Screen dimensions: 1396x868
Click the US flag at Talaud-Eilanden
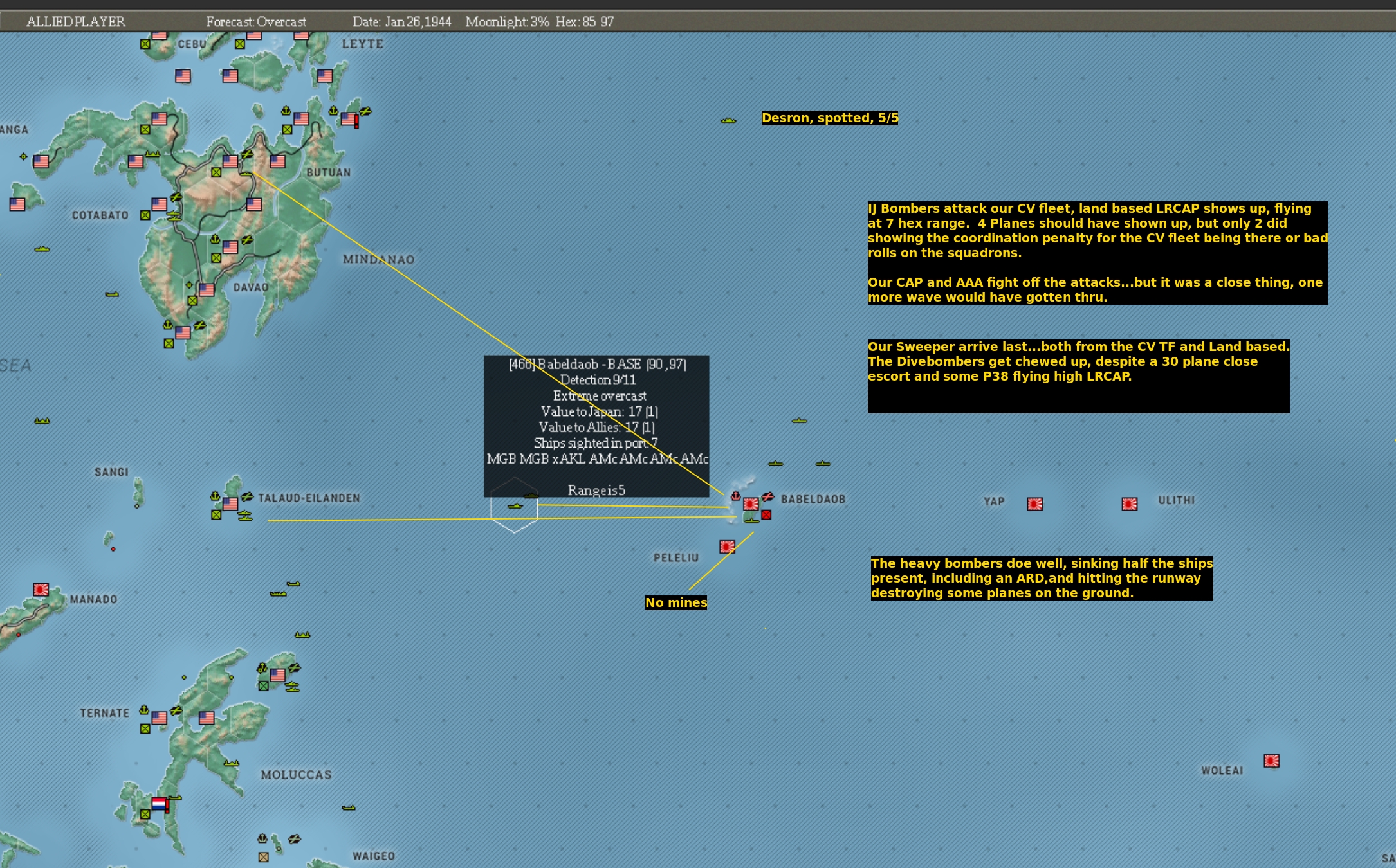(x=230, y=503)
